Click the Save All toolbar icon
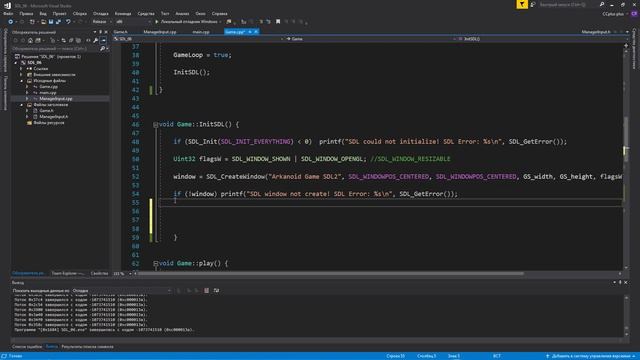Screen dimensions: 640x360 tap(58, 22)
